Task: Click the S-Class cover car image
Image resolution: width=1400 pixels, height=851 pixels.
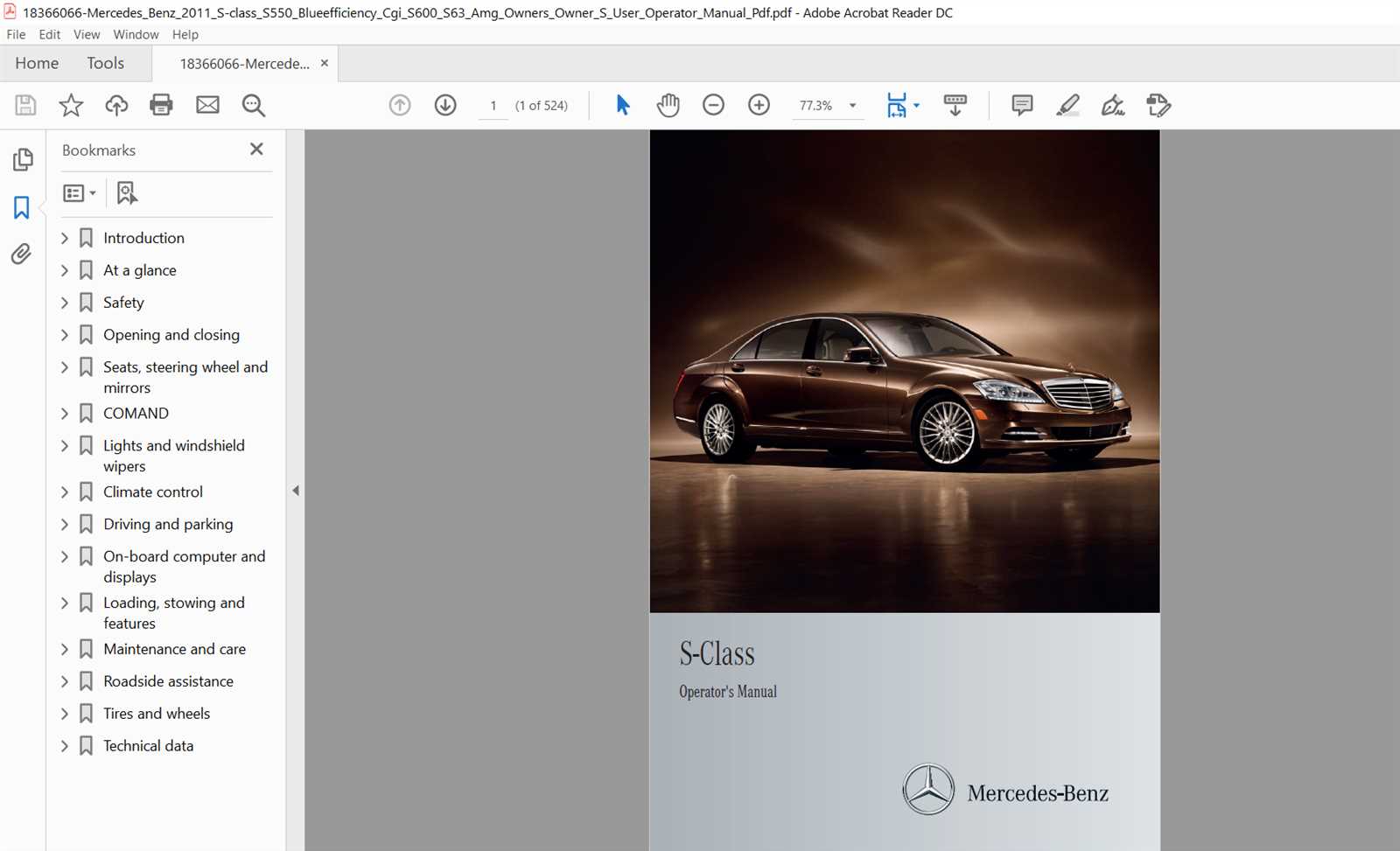Action: (x=905, y=372)
